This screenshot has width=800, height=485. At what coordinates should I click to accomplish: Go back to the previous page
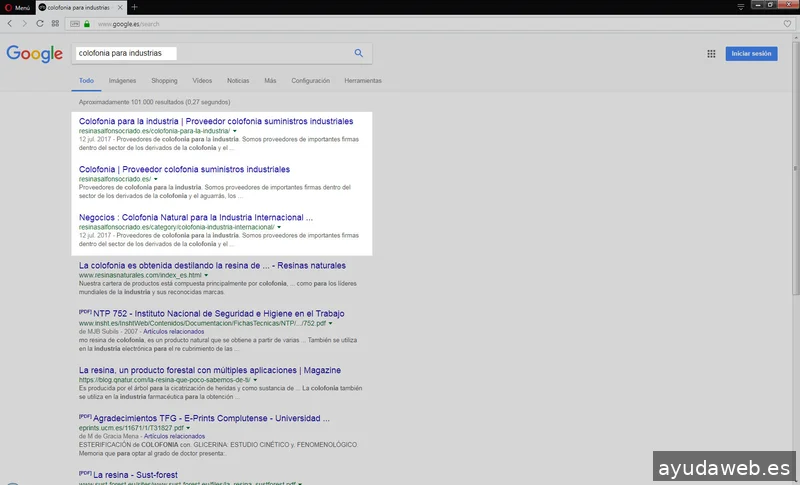click(10, 23)
